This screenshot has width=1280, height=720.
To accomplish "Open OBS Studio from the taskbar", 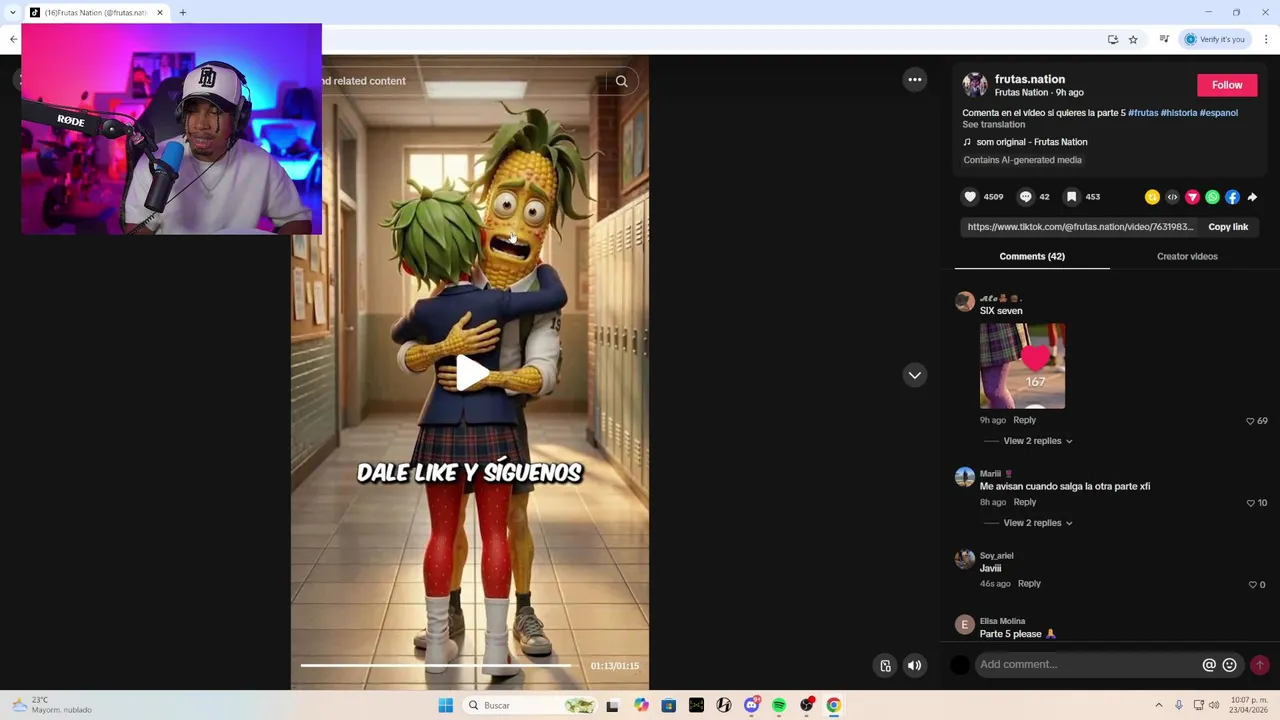I will click(x=807, y=705).
